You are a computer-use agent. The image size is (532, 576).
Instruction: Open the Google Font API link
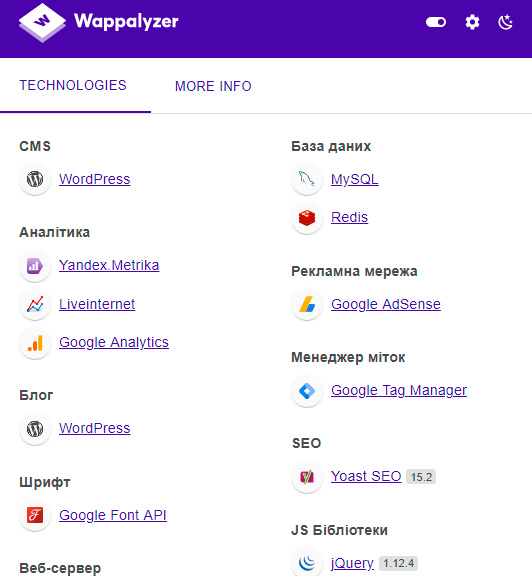pyautogui.click(x=113, y=515)
